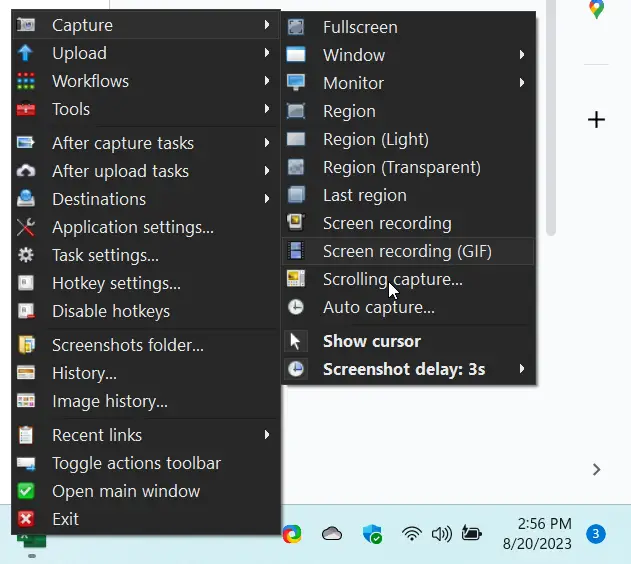Expand the Recent links submenu arrow
Image resolution: width=631 pixels, height=564 pixels.
(x=267, y=434)
